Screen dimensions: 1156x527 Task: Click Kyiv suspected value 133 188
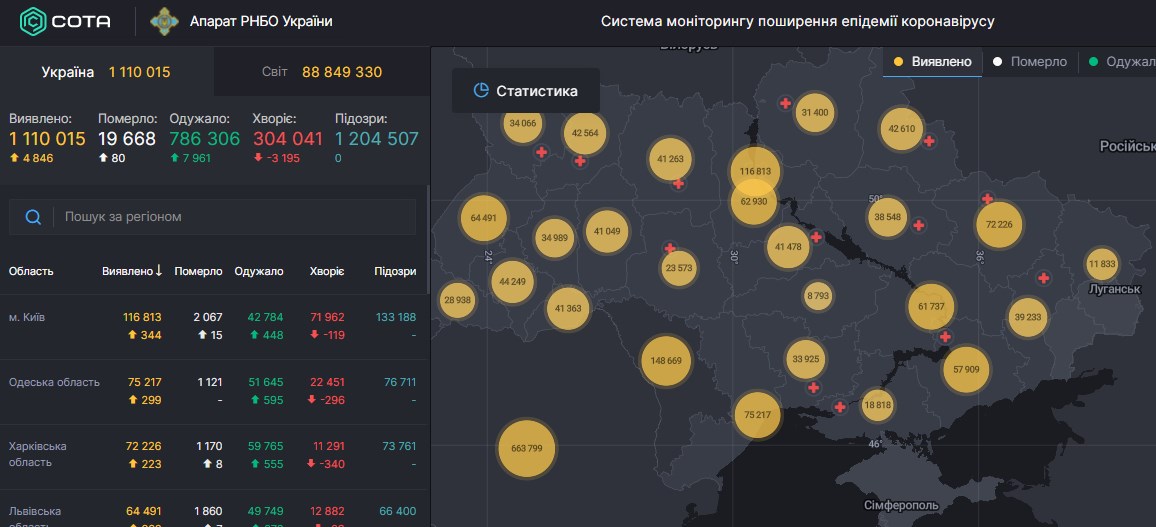395,317
